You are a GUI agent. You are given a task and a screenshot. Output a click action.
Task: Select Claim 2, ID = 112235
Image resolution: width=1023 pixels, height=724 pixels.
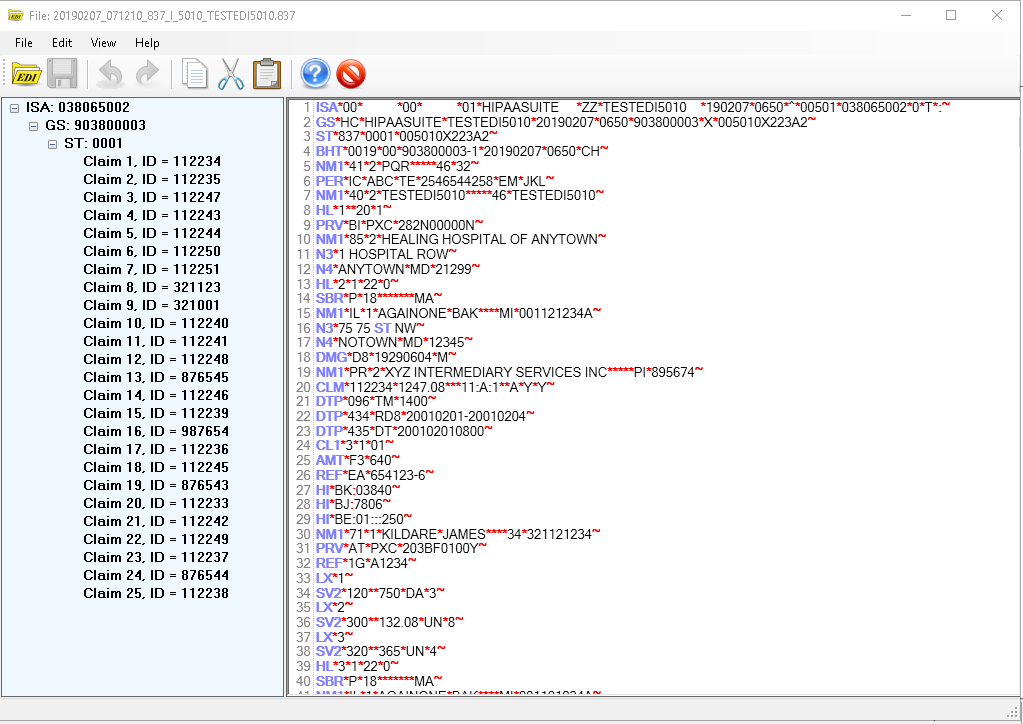pyautogui.click(x=152, y=179)
